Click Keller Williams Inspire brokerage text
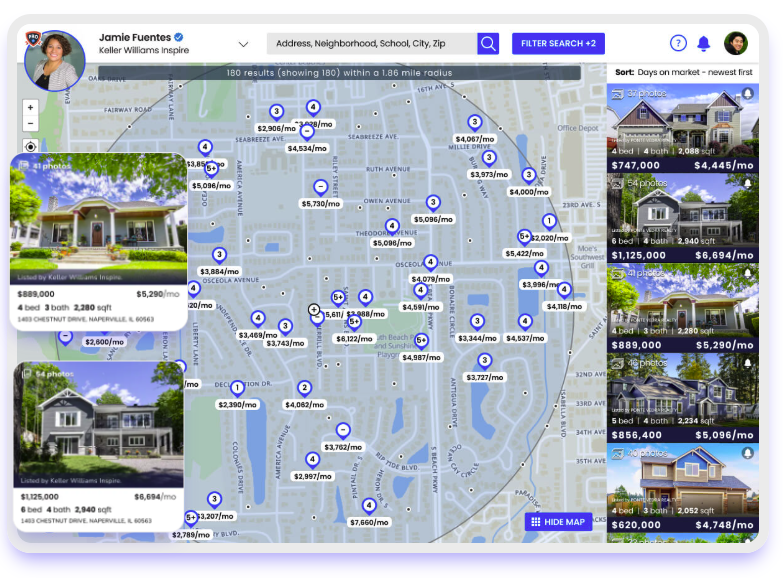The image size is (783, 578). [x=144, y=50]
